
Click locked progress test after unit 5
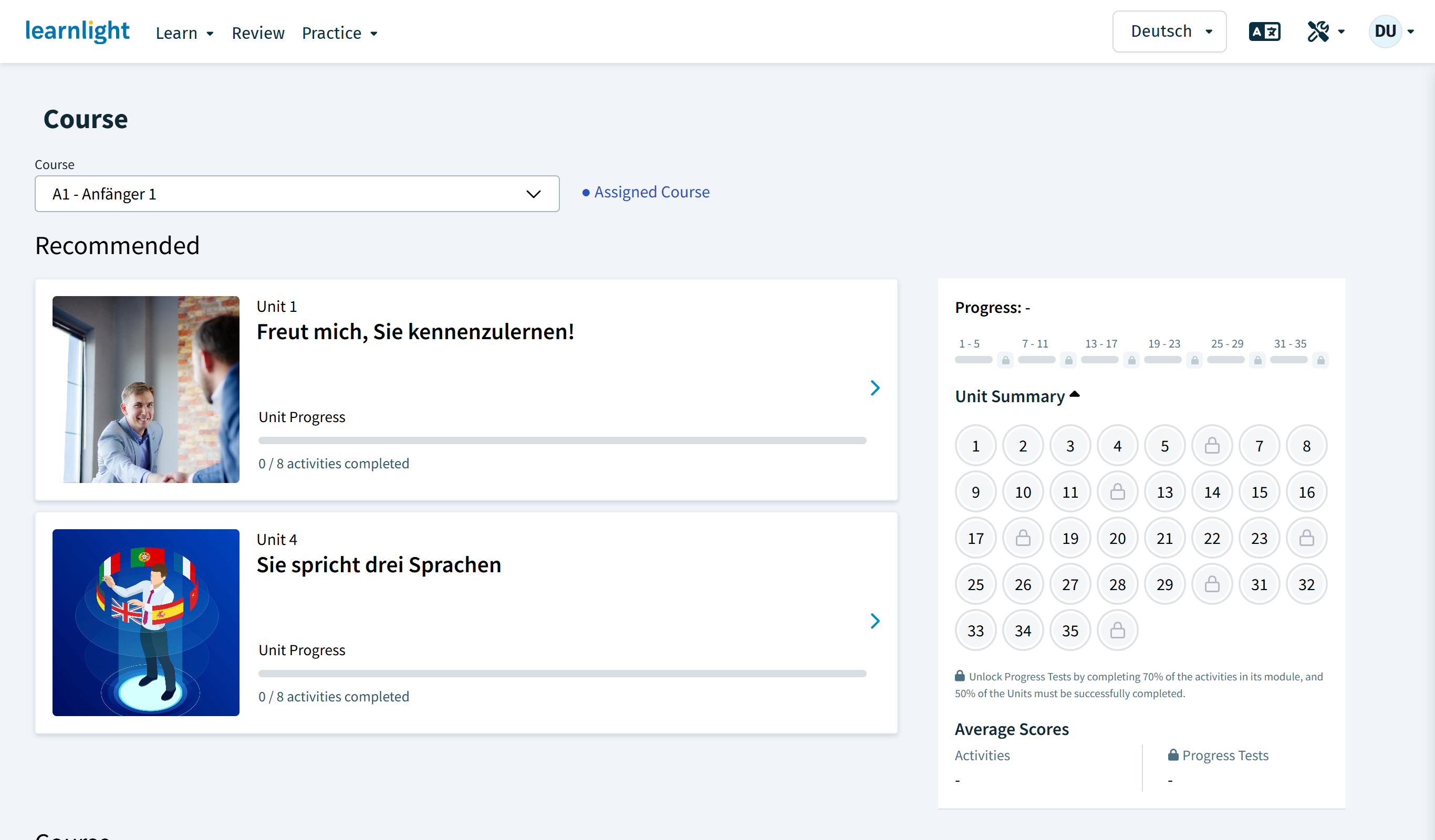pyautogui.click(x=1212, y=446)
